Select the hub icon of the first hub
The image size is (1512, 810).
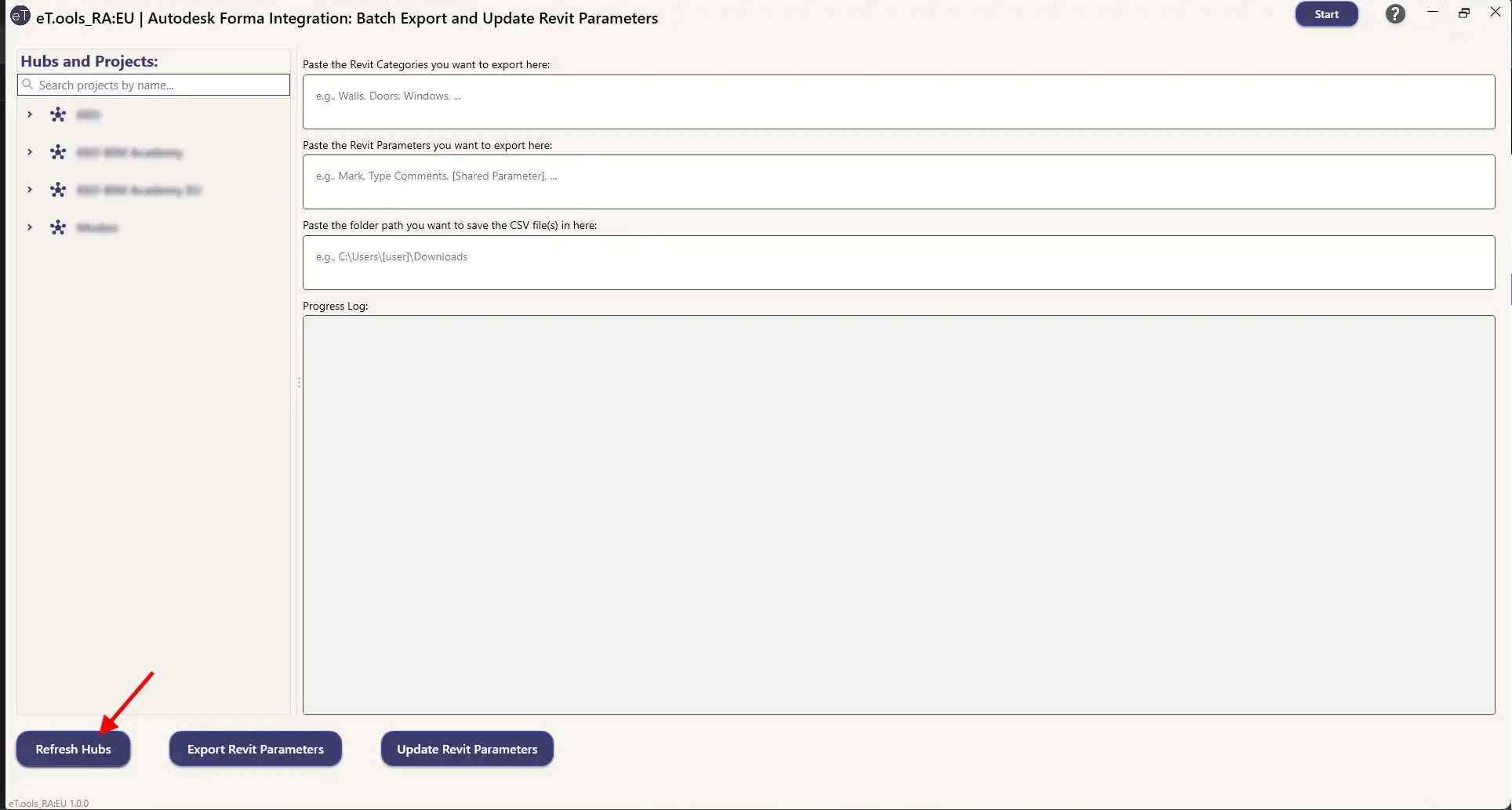[58, 114]
